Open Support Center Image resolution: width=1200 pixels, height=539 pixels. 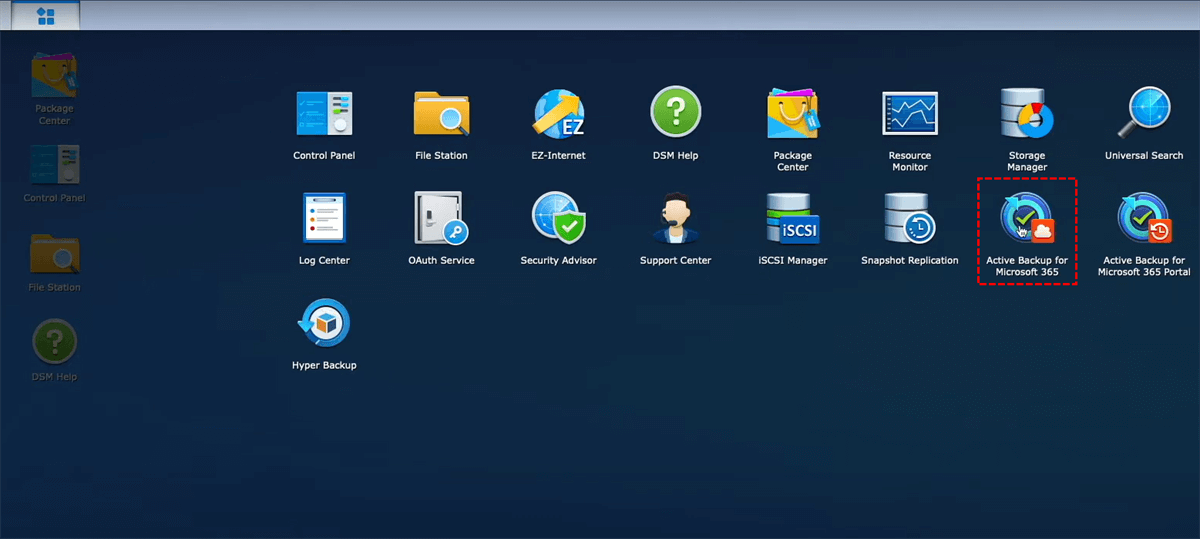[675, 219]
